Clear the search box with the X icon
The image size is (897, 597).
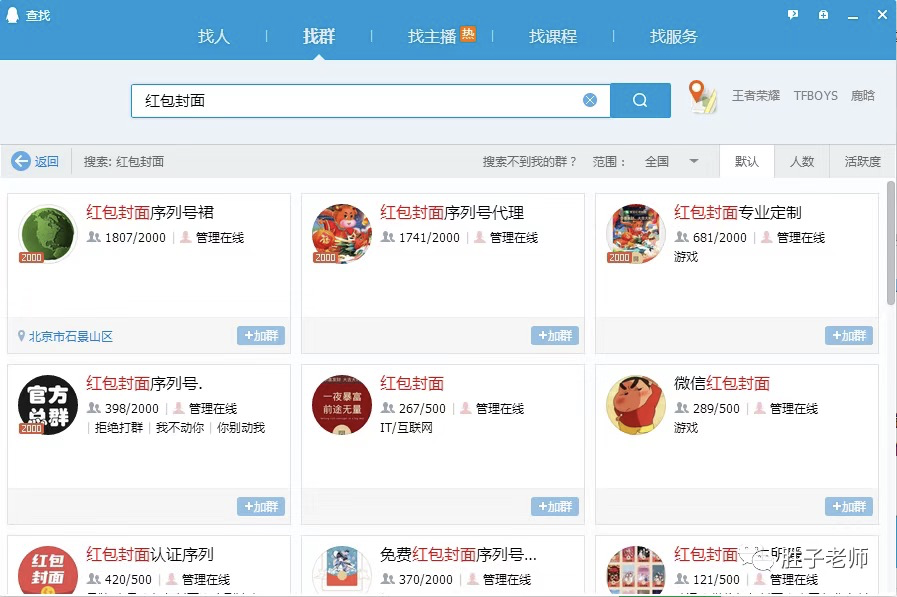point(590,99)
